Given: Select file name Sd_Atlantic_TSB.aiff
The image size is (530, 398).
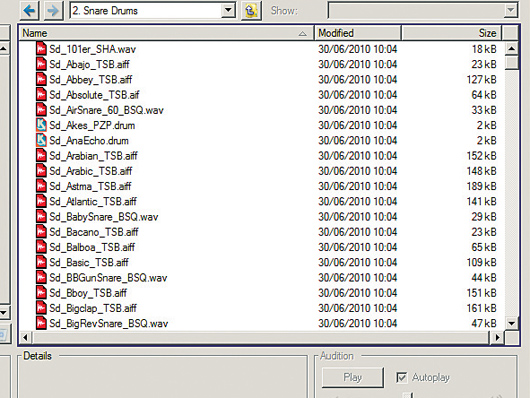Looking at the screenshot, I should (x=93, y=202).
